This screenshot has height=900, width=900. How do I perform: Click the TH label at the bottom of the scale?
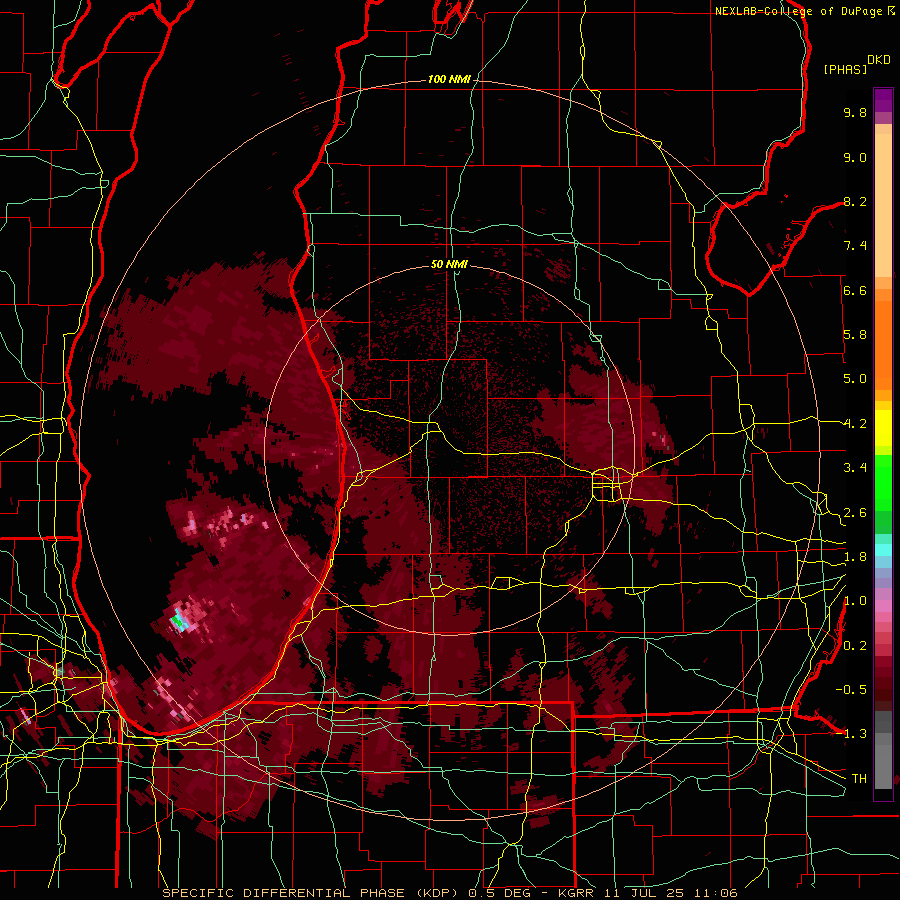(859, 779)
